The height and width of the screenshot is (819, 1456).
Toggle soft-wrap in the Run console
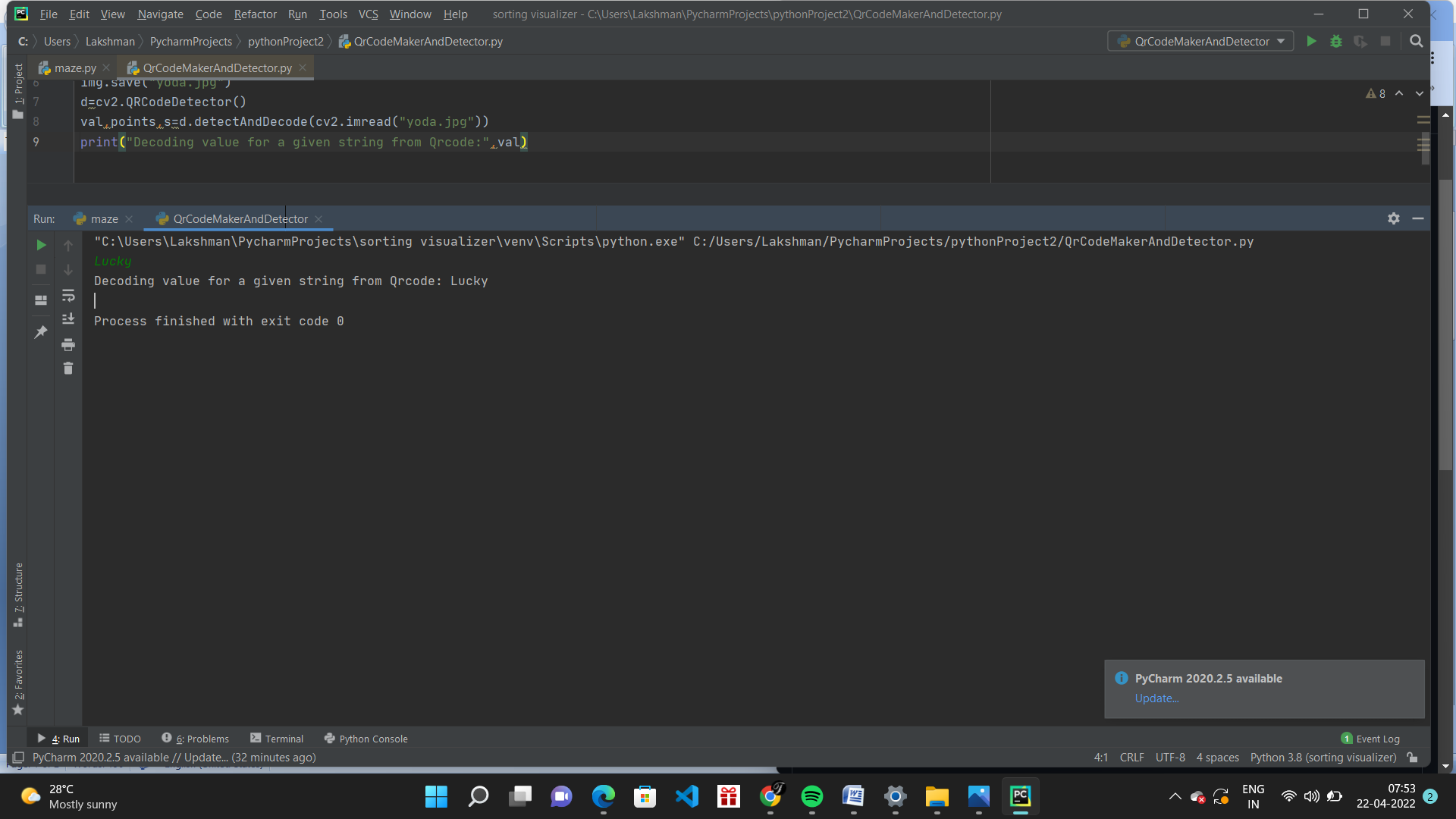(68, 295)
